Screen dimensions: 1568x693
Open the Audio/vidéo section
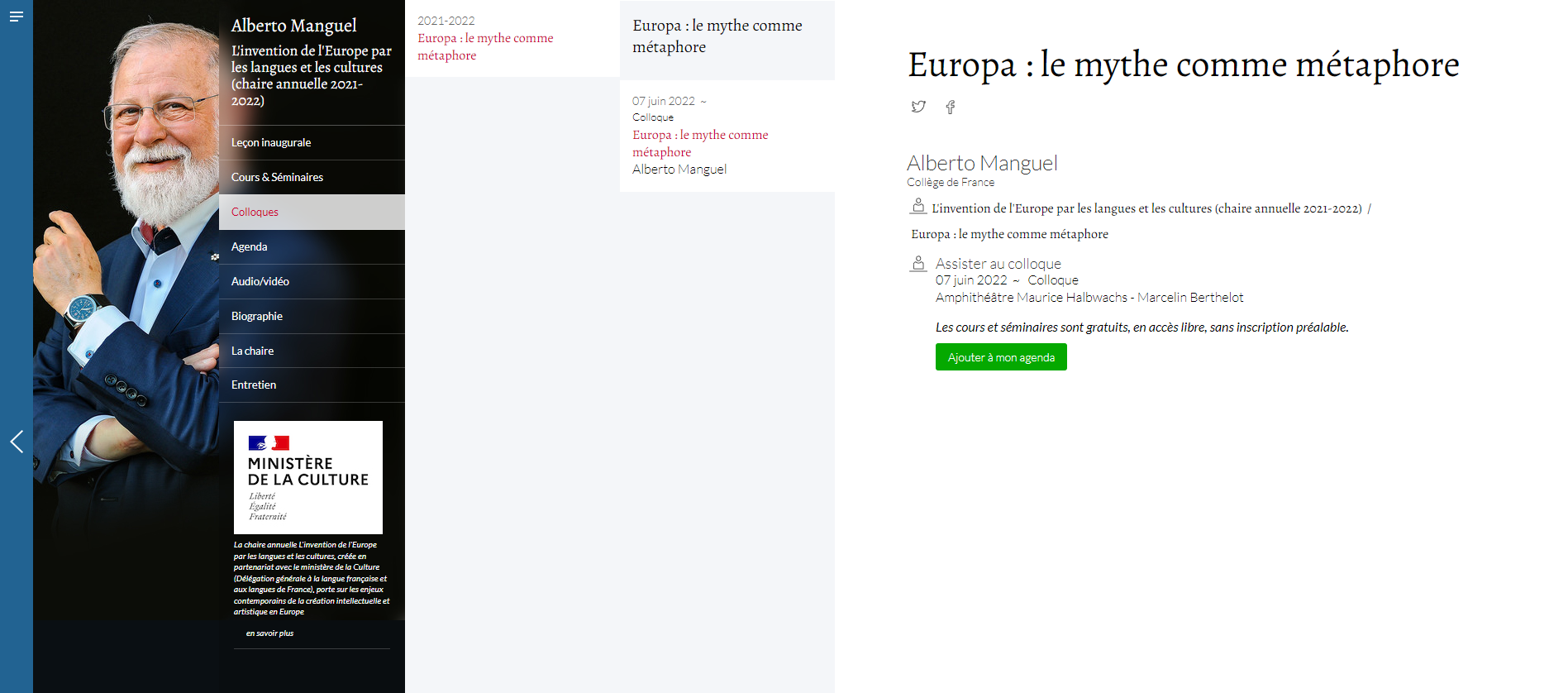[312, 281]
